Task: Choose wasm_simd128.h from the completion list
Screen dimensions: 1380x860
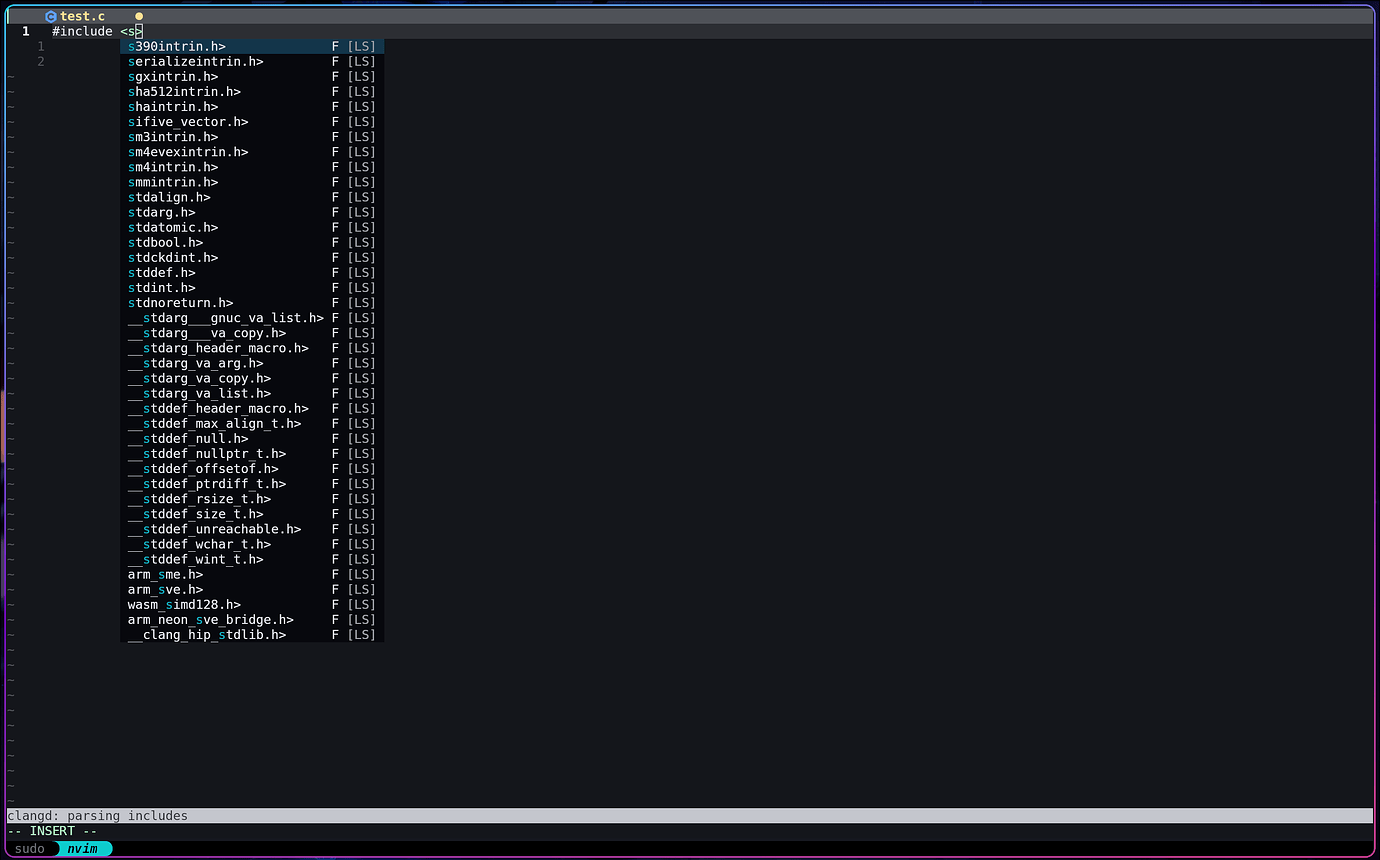Action: (184, 604)
